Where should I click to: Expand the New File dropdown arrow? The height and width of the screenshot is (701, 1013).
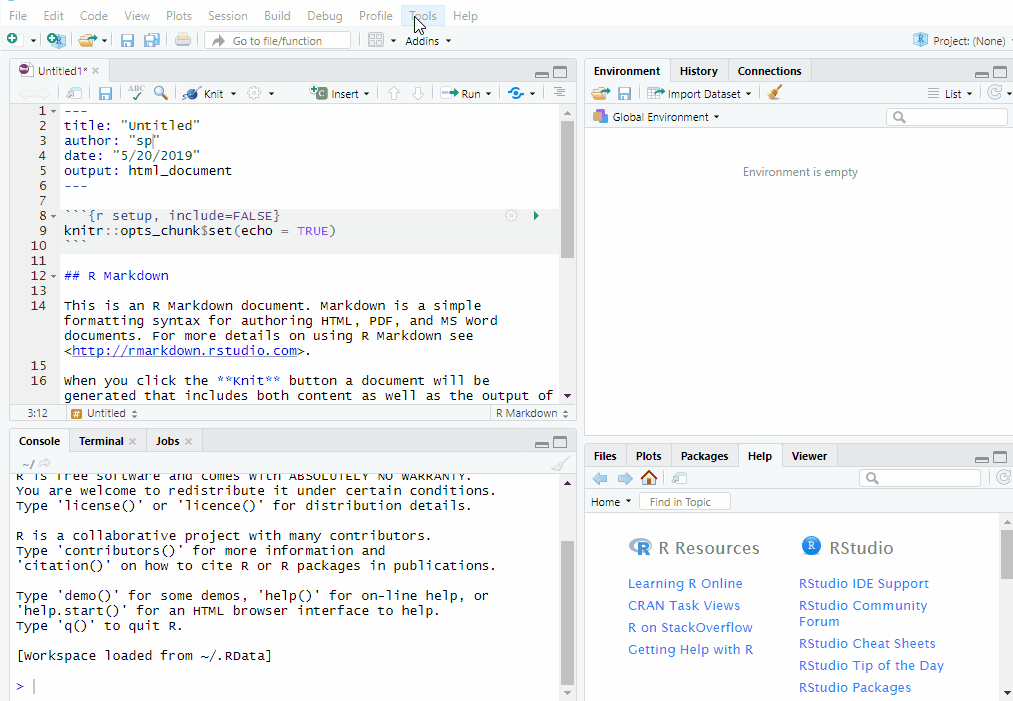(33, 41)
